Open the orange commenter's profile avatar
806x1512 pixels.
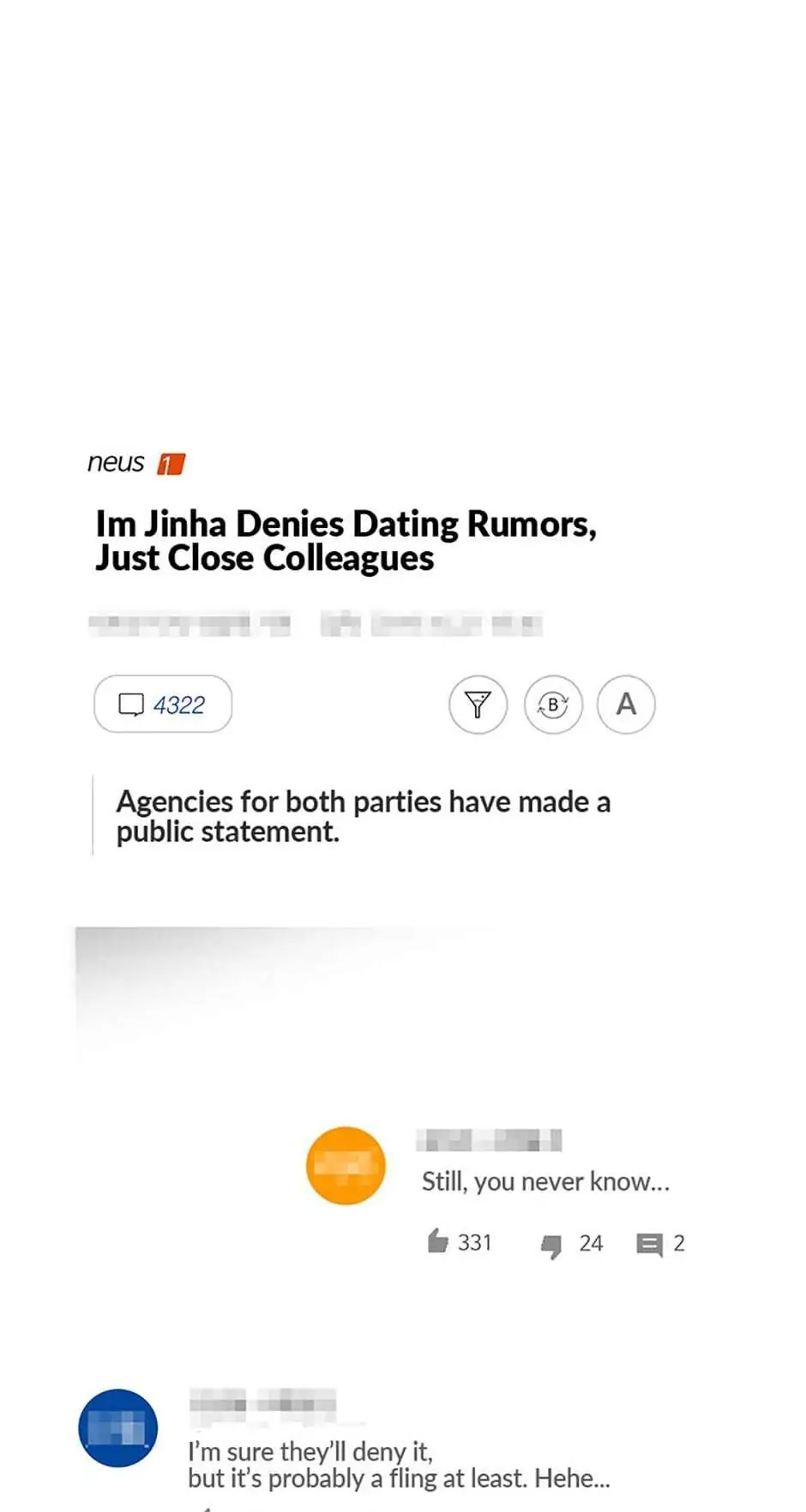[346, 1166]
